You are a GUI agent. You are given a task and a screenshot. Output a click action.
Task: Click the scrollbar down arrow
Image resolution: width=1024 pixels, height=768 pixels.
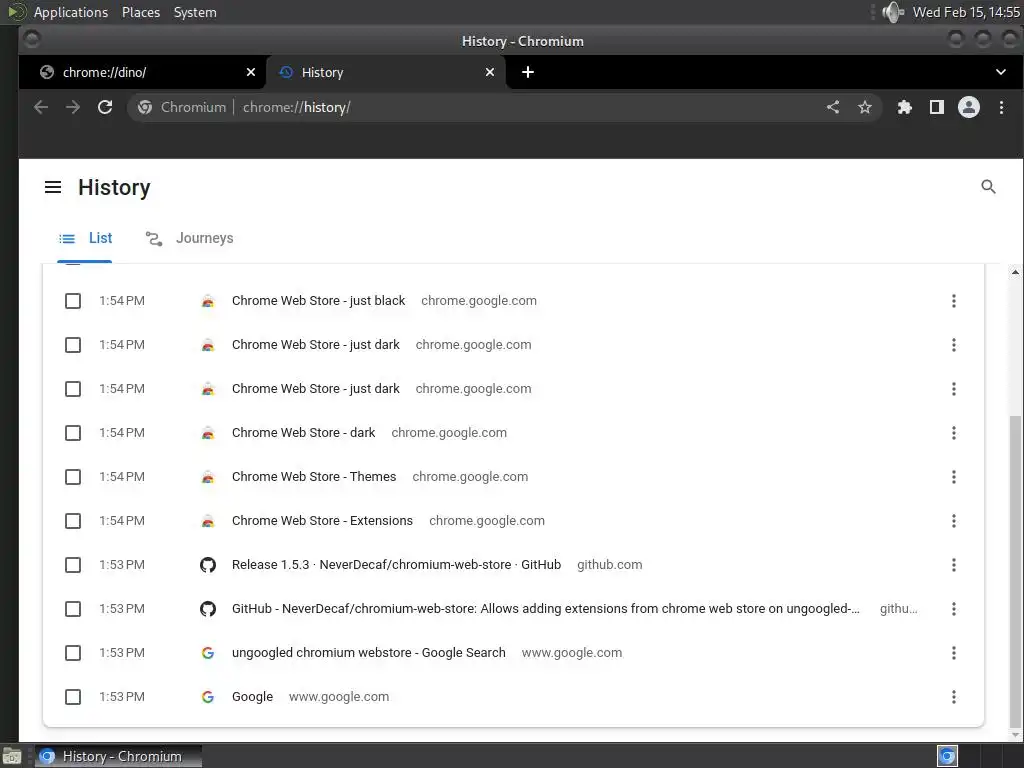(x=1015, y=735)
